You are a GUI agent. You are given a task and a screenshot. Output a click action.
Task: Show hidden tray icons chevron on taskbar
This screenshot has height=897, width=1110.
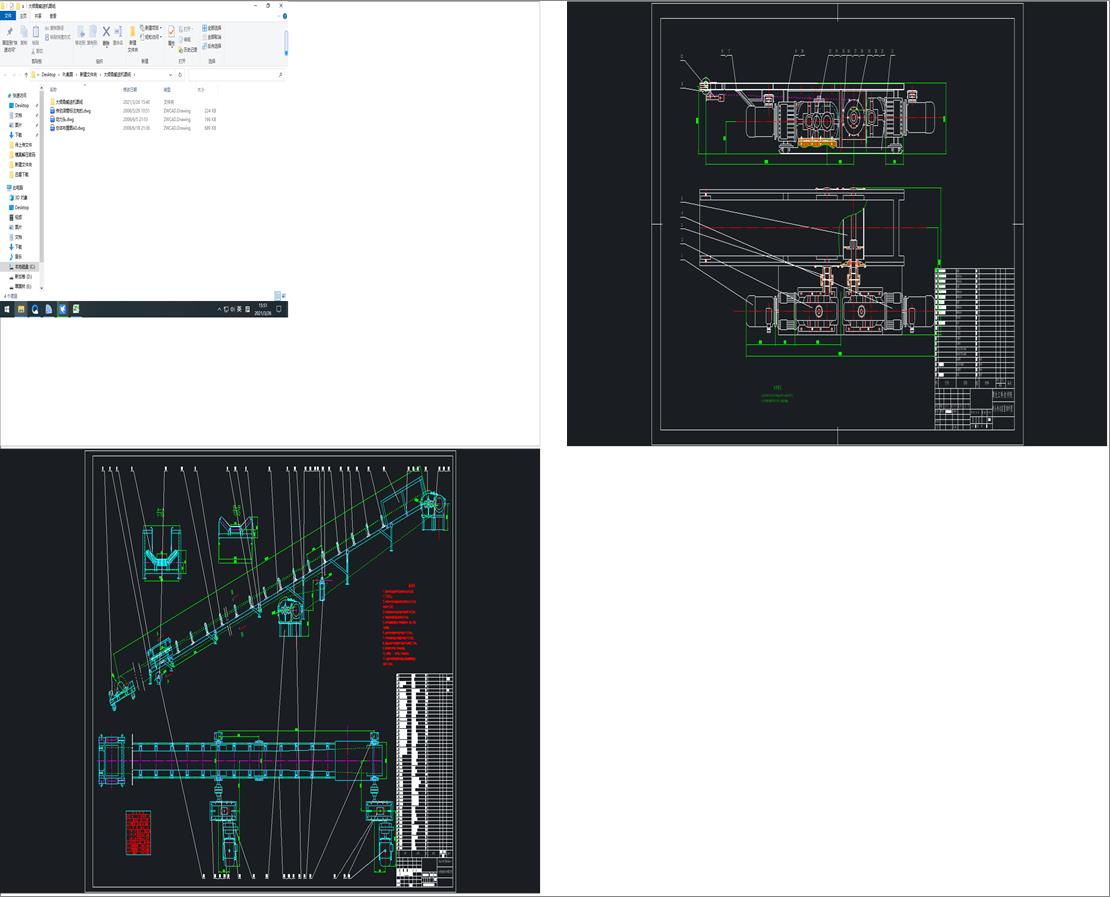(x=219, y=309)
